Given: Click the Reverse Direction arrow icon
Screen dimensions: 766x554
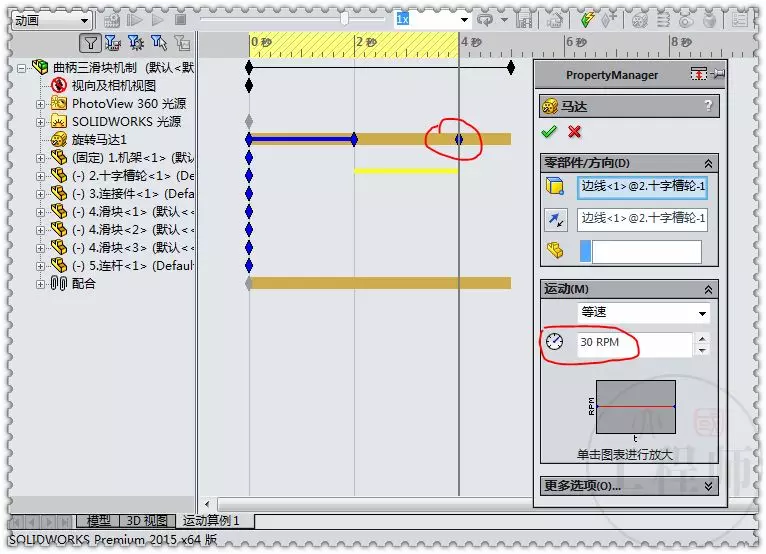Looking at the screenshot, I should [555, 220].
